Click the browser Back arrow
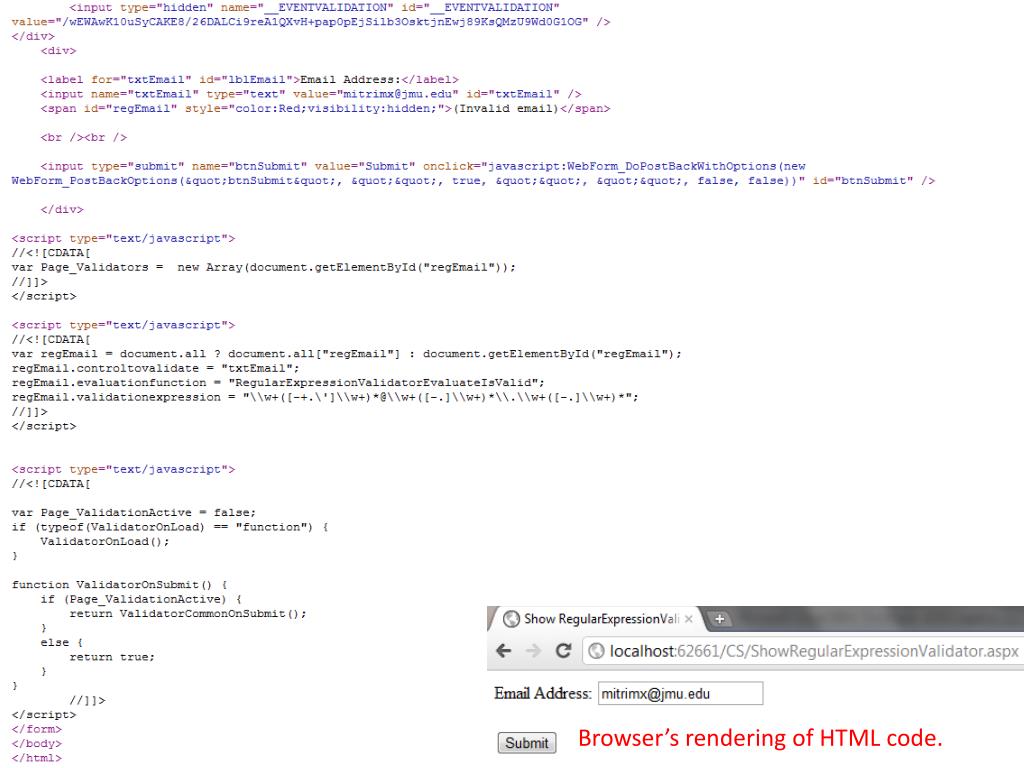This screenshot has width=1024, height=768. (504, 650)
